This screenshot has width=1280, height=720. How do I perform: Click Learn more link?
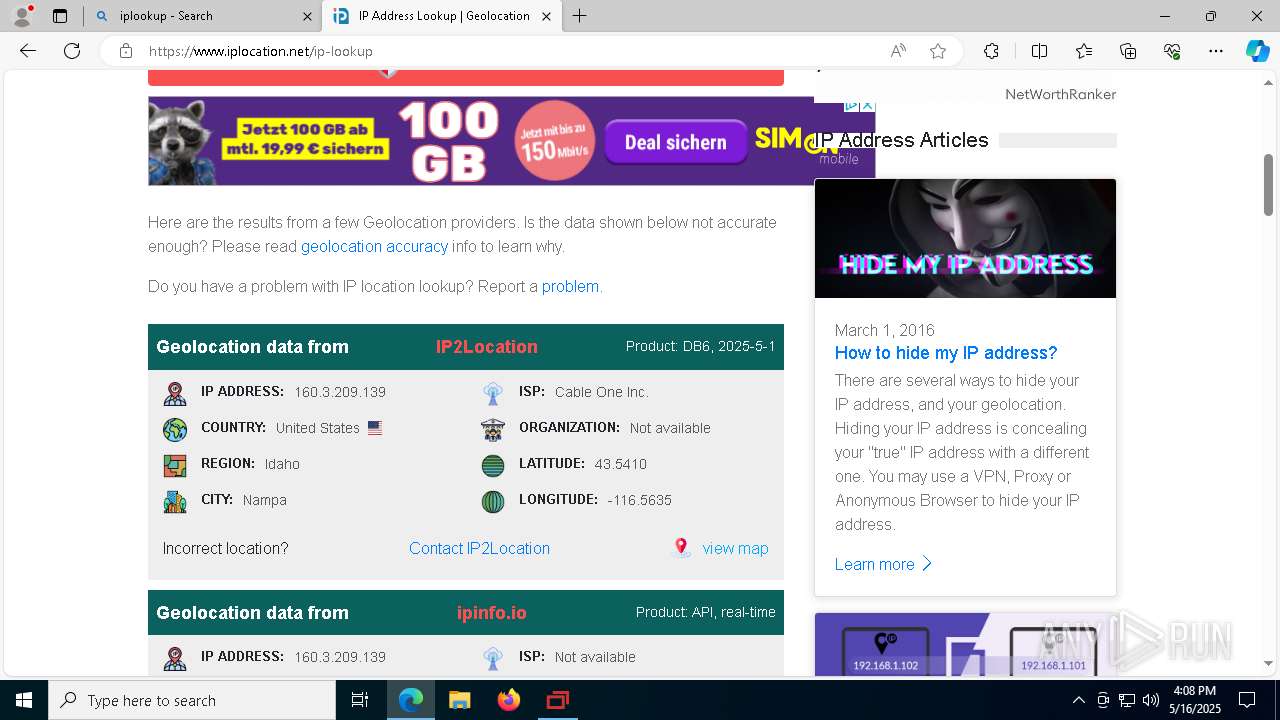883,564
